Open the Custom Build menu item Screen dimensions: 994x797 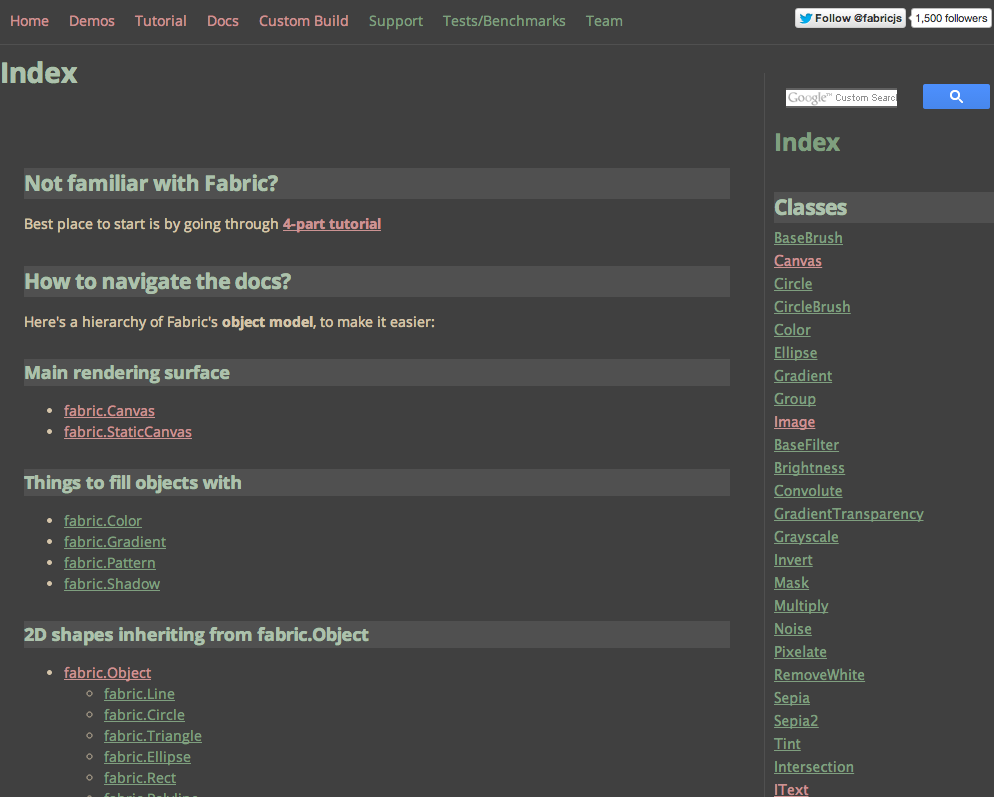tap(304, 21)
